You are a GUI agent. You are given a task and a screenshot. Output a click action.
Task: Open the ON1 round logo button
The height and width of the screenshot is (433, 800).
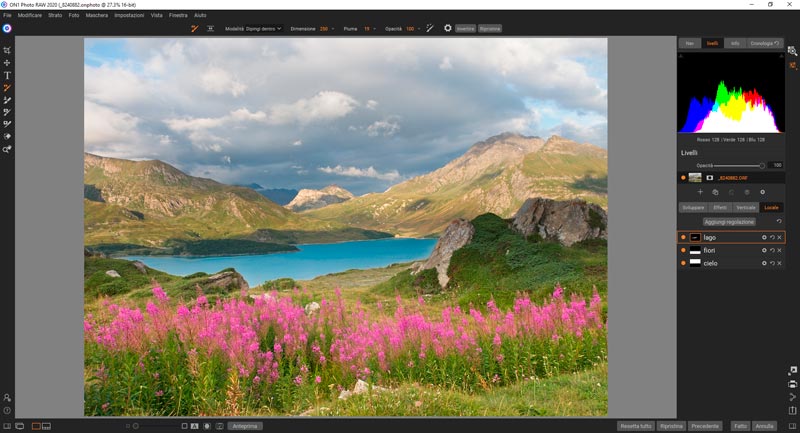coord(7,29)
